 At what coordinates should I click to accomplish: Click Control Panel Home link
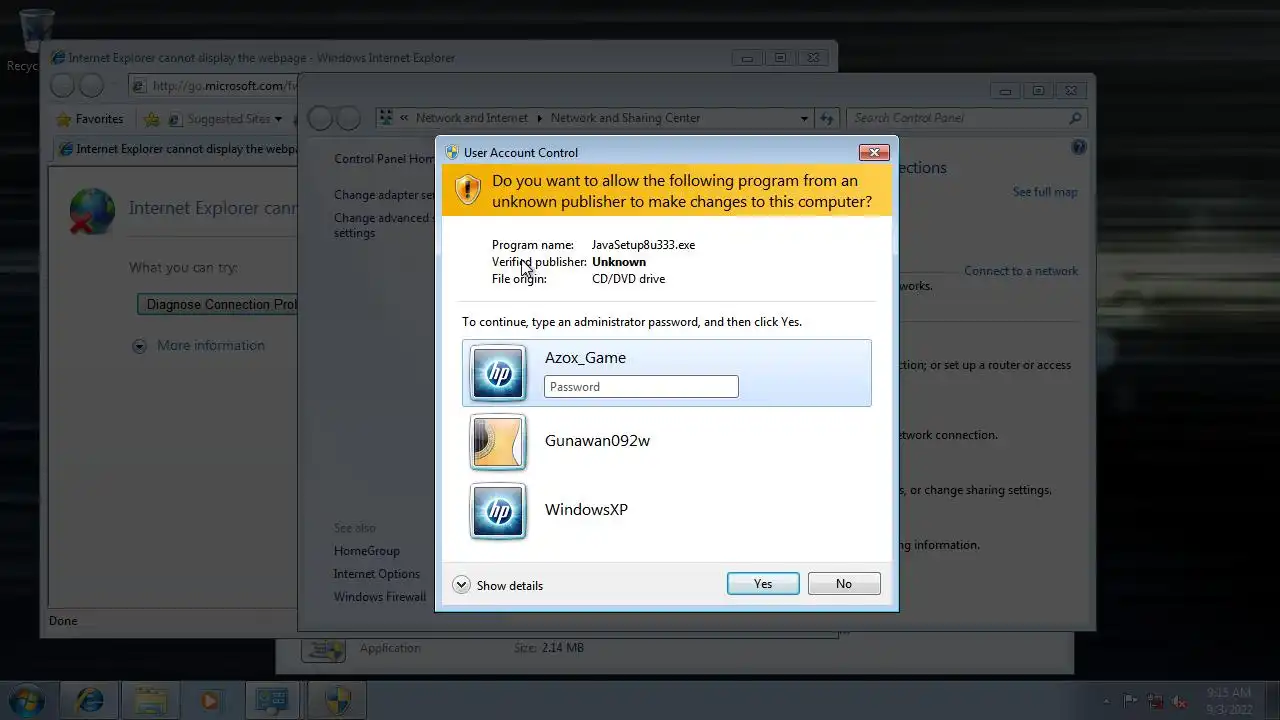point(384,159)
